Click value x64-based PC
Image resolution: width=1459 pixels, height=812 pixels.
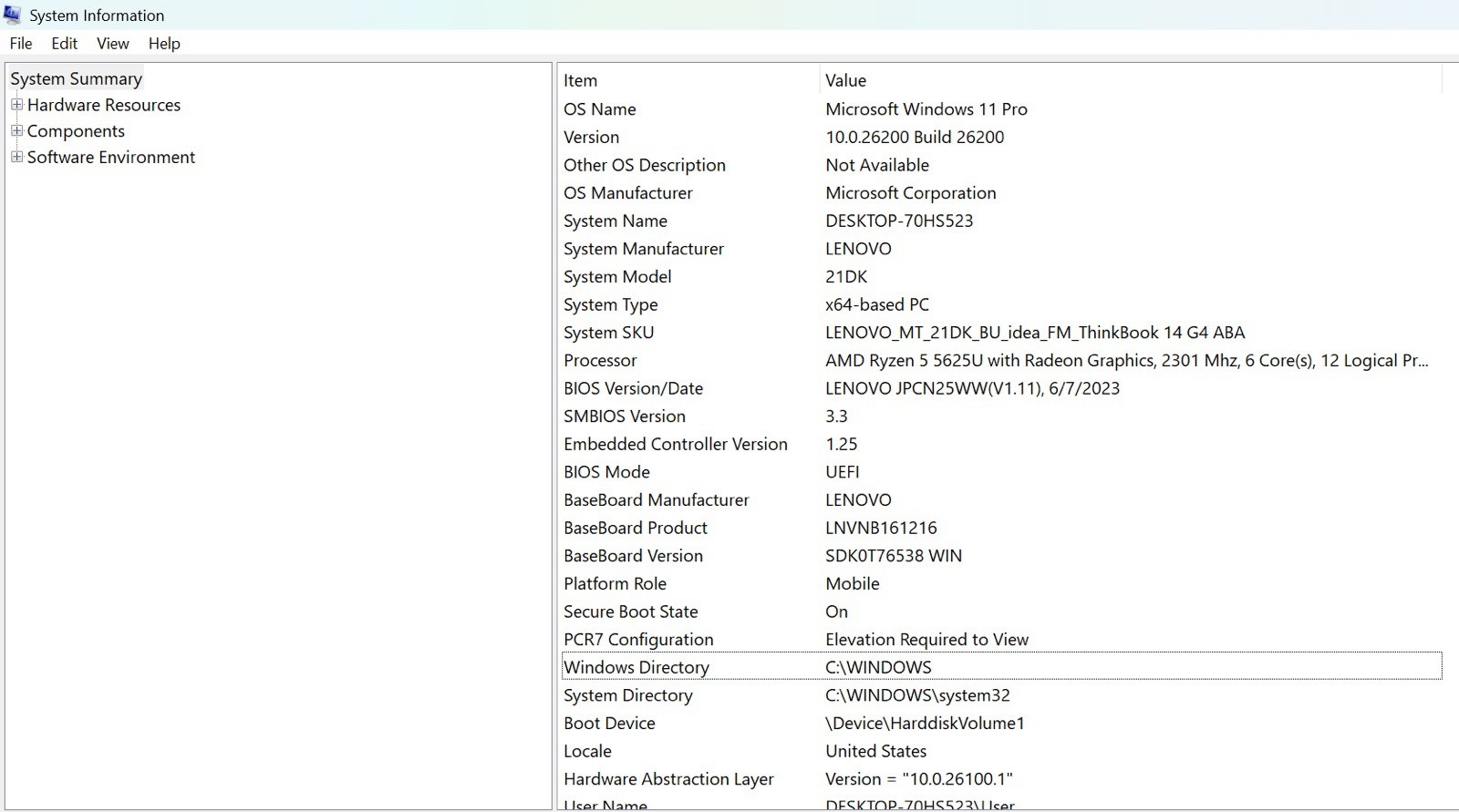pyautogui.click(x=877, y=304)
